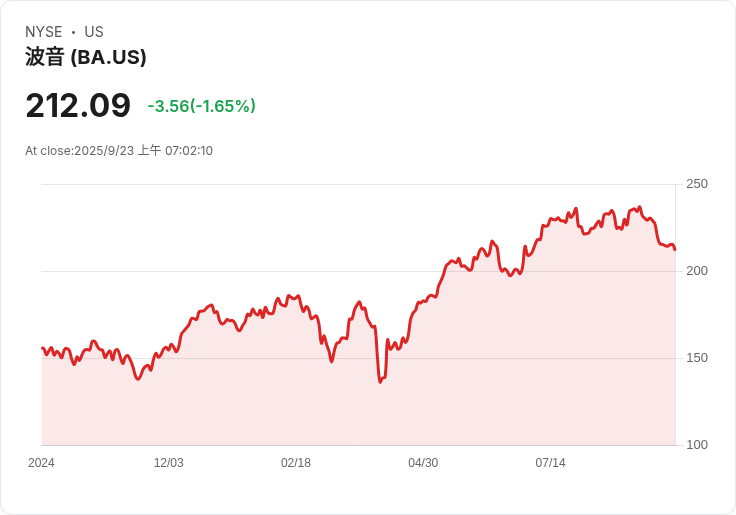
Task: Click the At close timestamp text
Action: (x=119, y=151)
